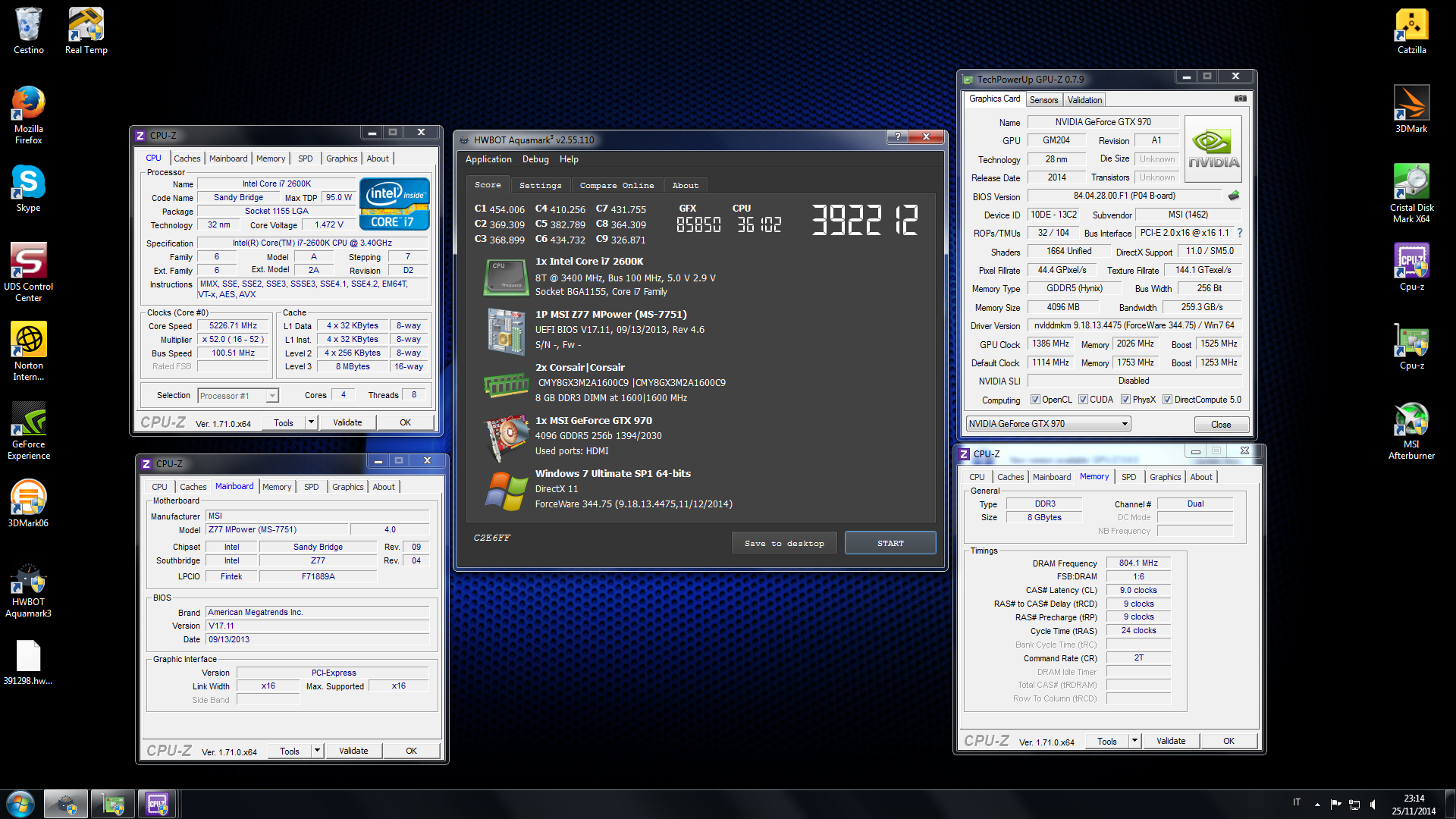This screenshot has width=1456, height=819.
Task: Launch first Cpu-z desktop shortcut
Action: [1411, 267]
